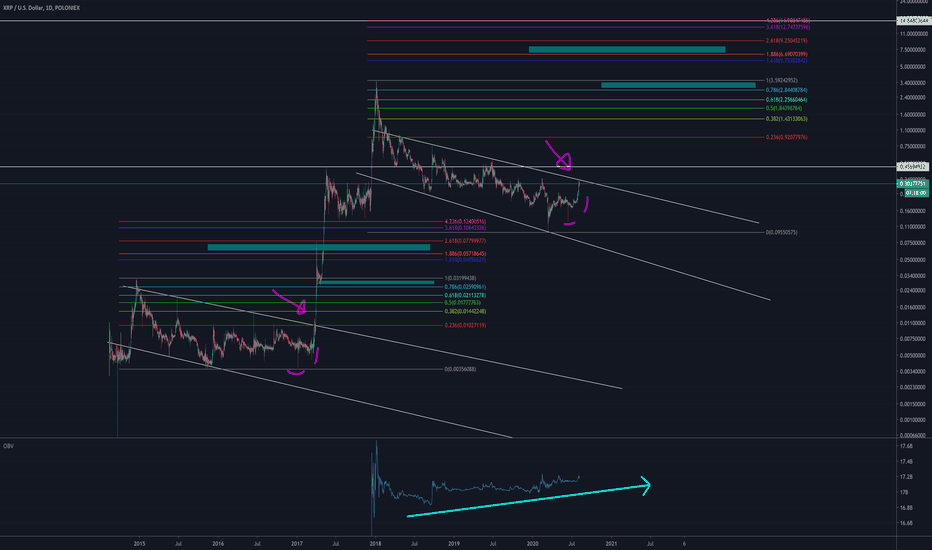Select teal rectangle near the 7.50000000 level
This screenshot has height=550, width=932.
(x=627, y=49)
